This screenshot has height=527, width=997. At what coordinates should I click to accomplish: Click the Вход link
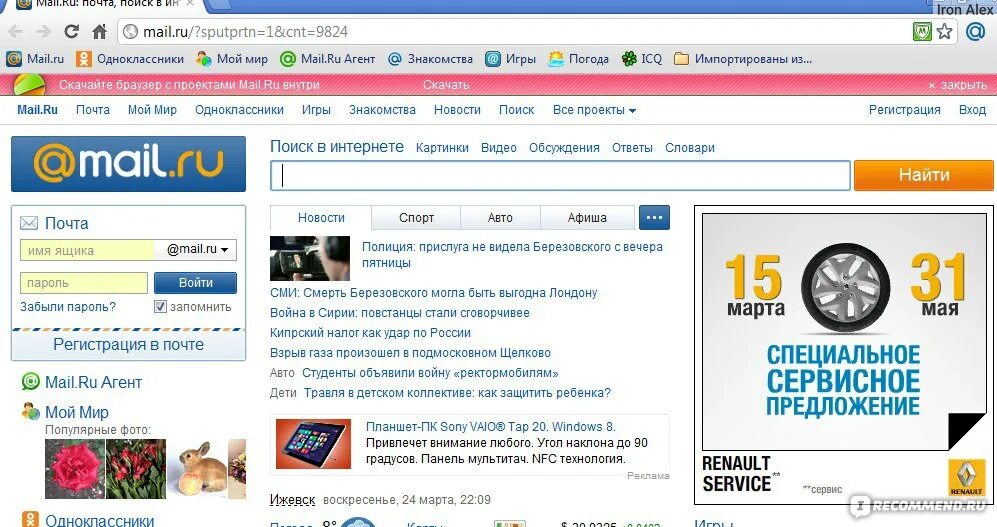click(972, 110)
